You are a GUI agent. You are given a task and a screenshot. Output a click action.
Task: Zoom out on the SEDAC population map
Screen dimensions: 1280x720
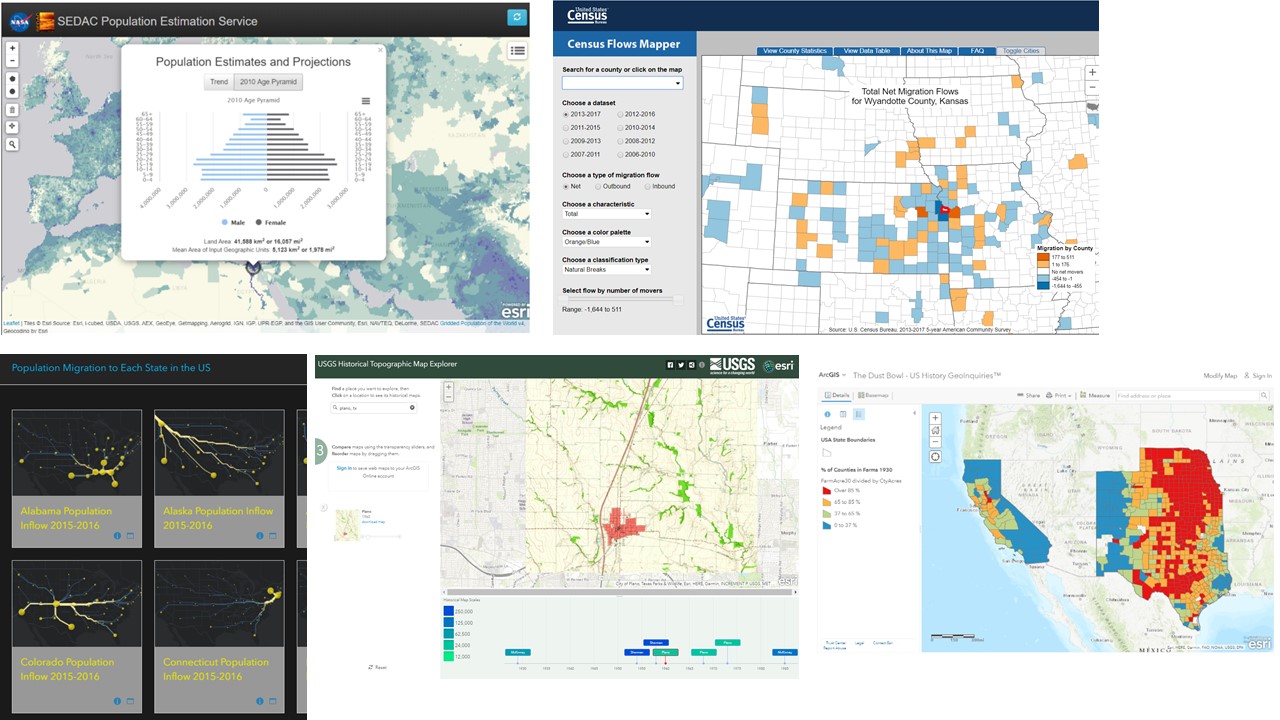point(12,60)
